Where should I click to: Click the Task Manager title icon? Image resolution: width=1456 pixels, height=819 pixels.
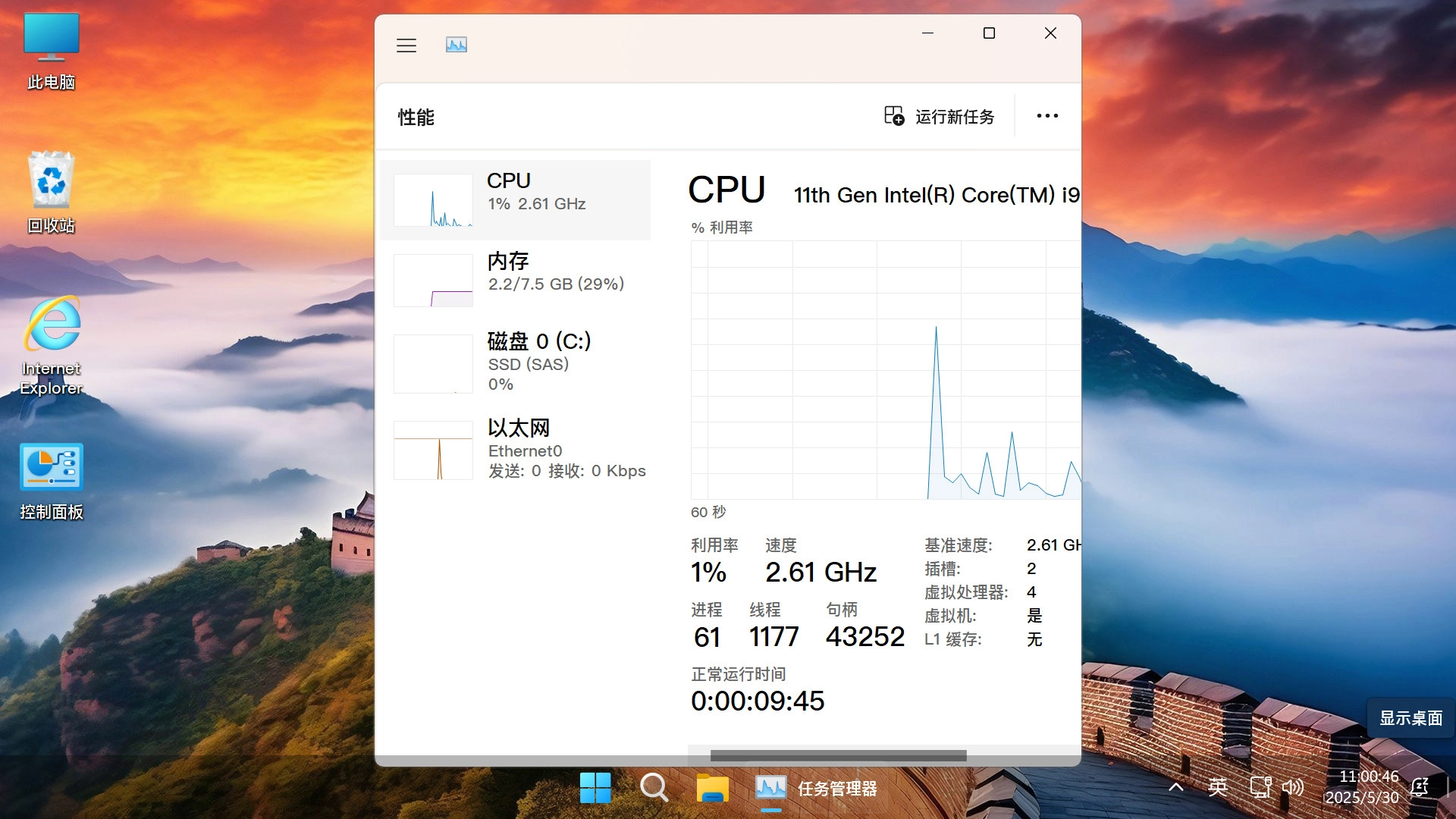(x=457, y=45)
